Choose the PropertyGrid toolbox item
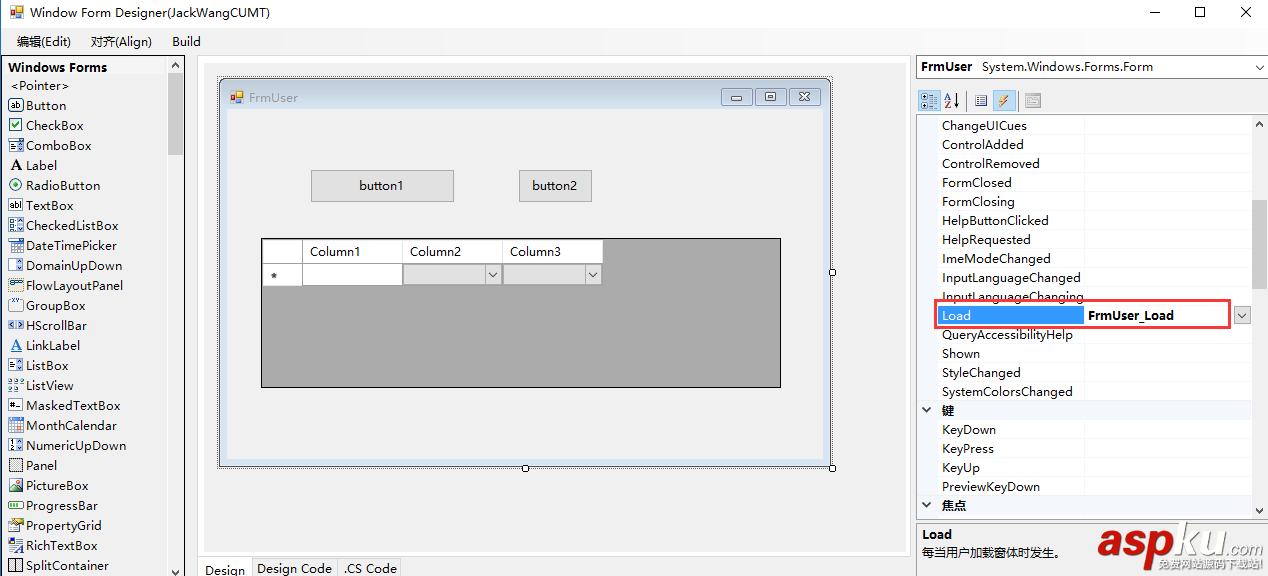Image resolution: width=1268 pixels, height=576 pixels. 55,525
